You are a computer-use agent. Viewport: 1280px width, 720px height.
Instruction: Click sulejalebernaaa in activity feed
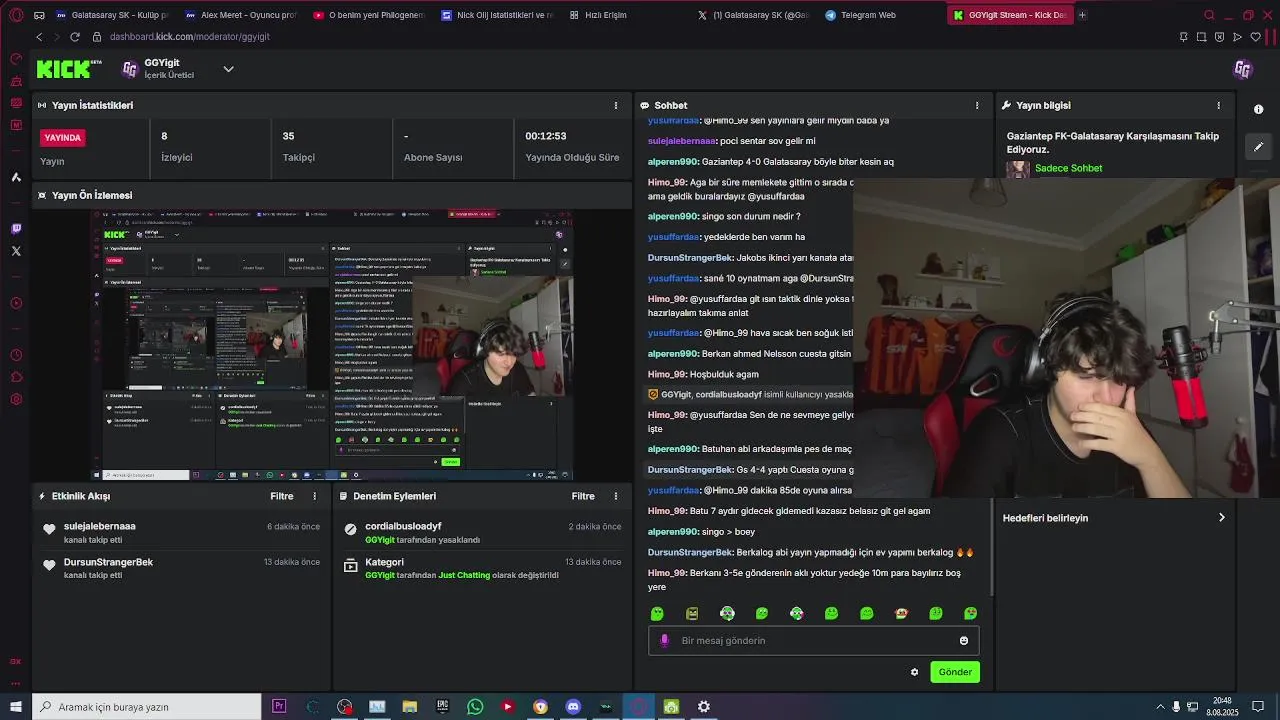pyautogui.click(x=99, y=526)
